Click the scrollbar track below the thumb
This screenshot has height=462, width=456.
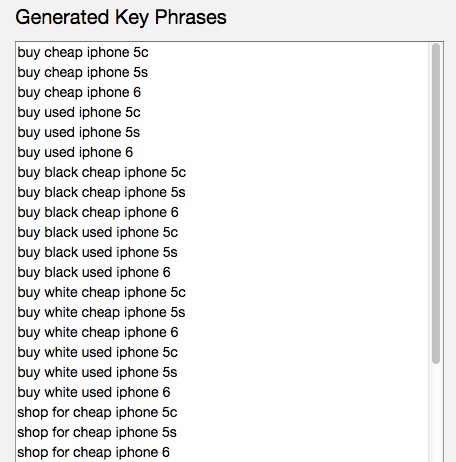pyautogui.click(x=436, y=413)
